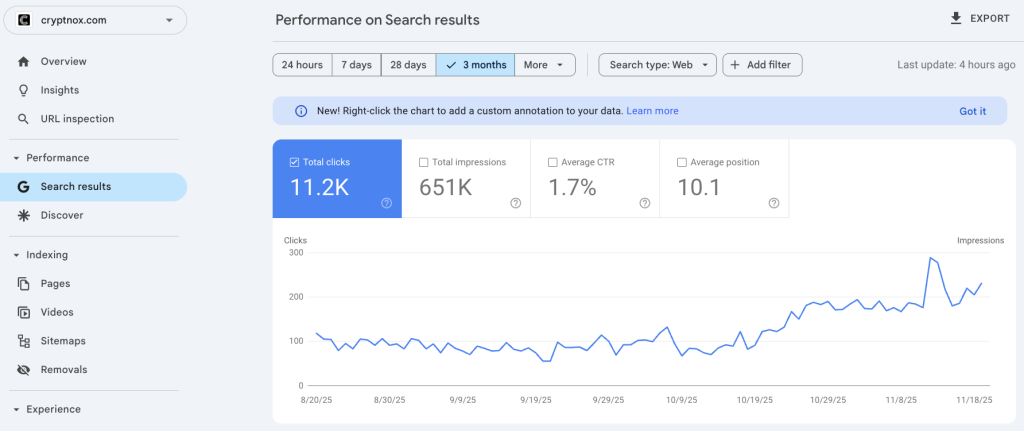This screenshot has height=431, width=1024.
Task: Open the cryptnox.com property selector dropdown
Action: point(95,20)
